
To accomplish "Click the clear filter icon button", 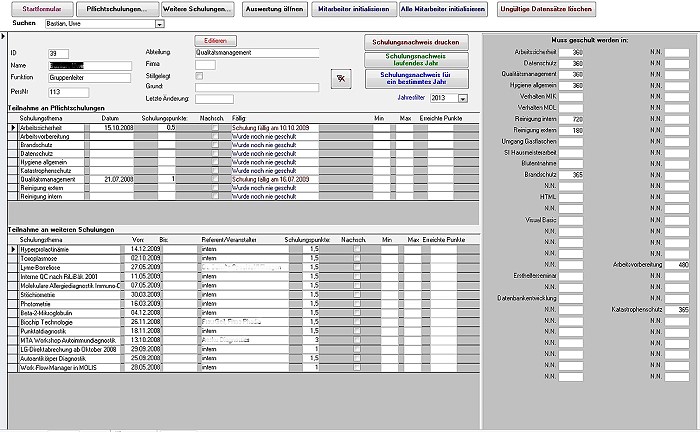I will 341,77.
